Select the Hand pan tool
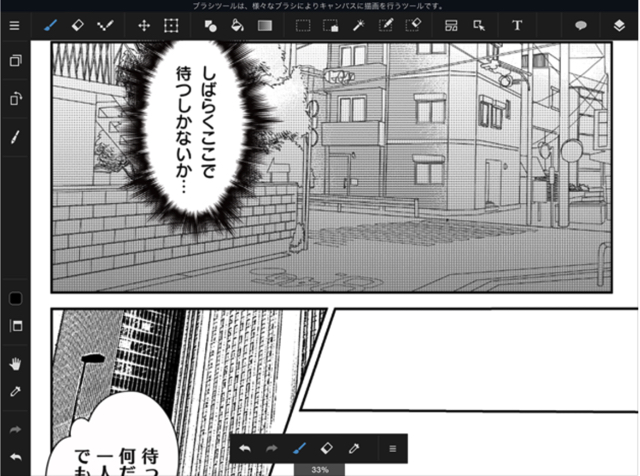Viewport: 640px width, 476px height. coord(16,364)
